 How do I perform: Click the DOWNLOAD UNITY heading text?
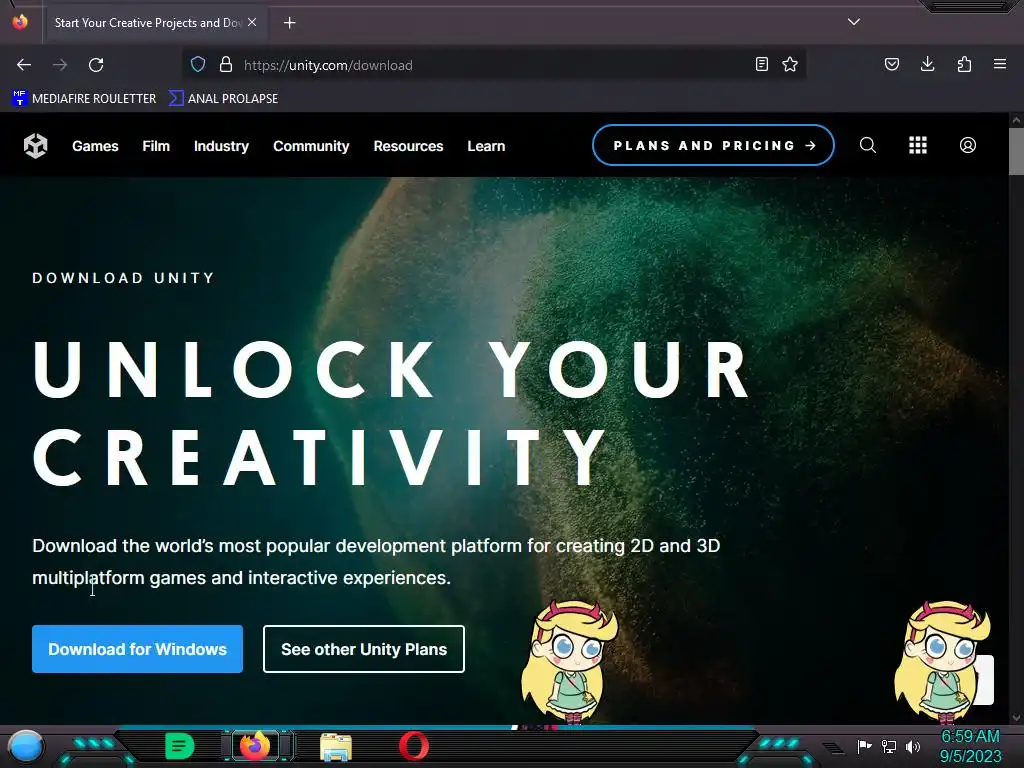click(x=123, y=278)
